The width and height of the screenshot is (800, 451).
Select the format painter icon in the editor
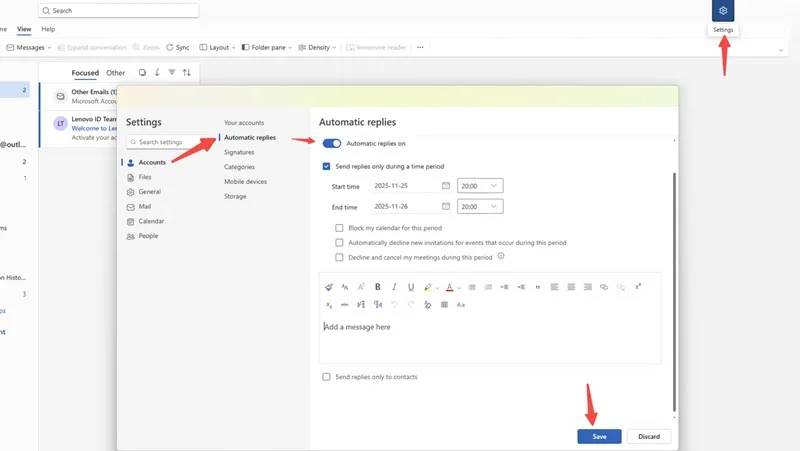[x=329, y=287]
